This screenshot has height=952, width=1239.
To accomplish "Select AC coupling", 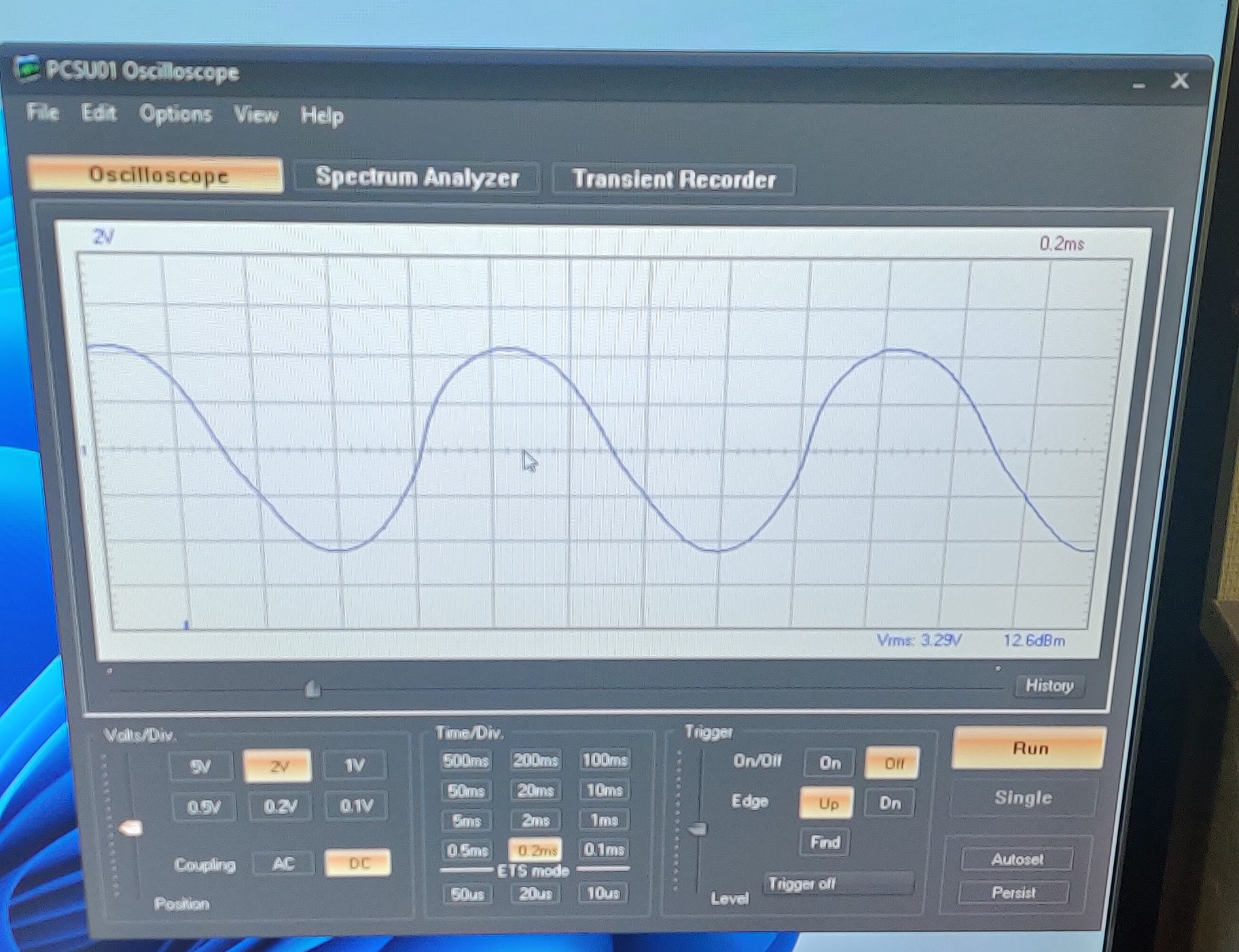I will pyautogui.click(x=283, y=864).
